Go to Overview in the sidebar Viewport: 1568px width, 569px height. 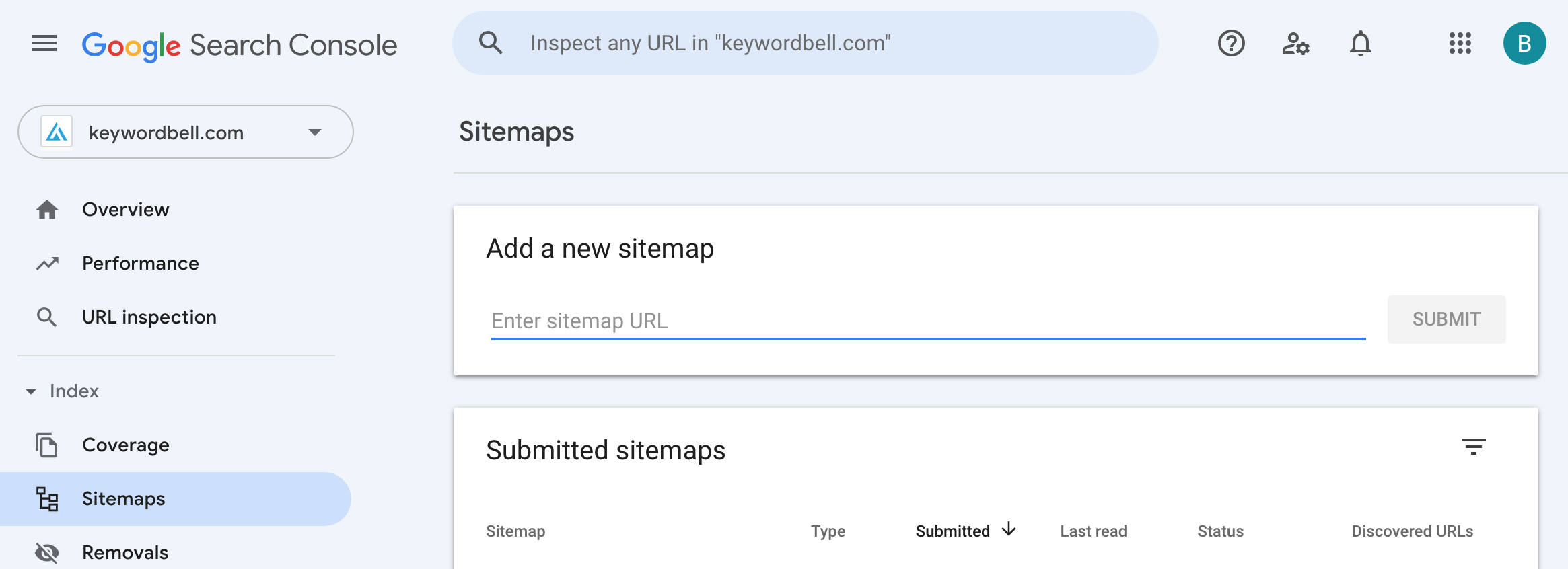tap(126, 210)
